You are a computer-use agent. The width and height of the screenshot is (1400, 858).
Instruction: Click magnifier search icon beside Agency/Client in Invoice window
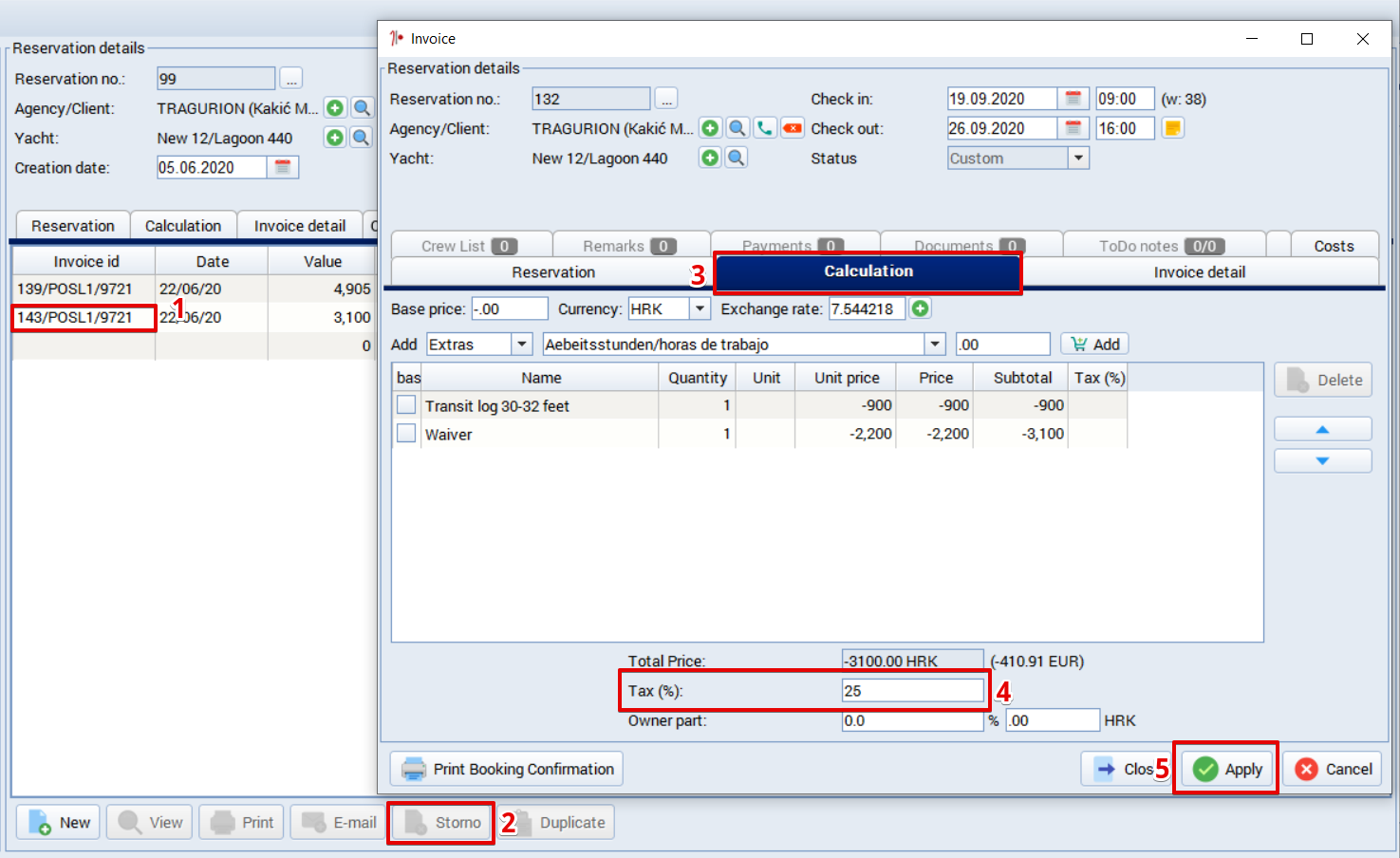(737, 128)
